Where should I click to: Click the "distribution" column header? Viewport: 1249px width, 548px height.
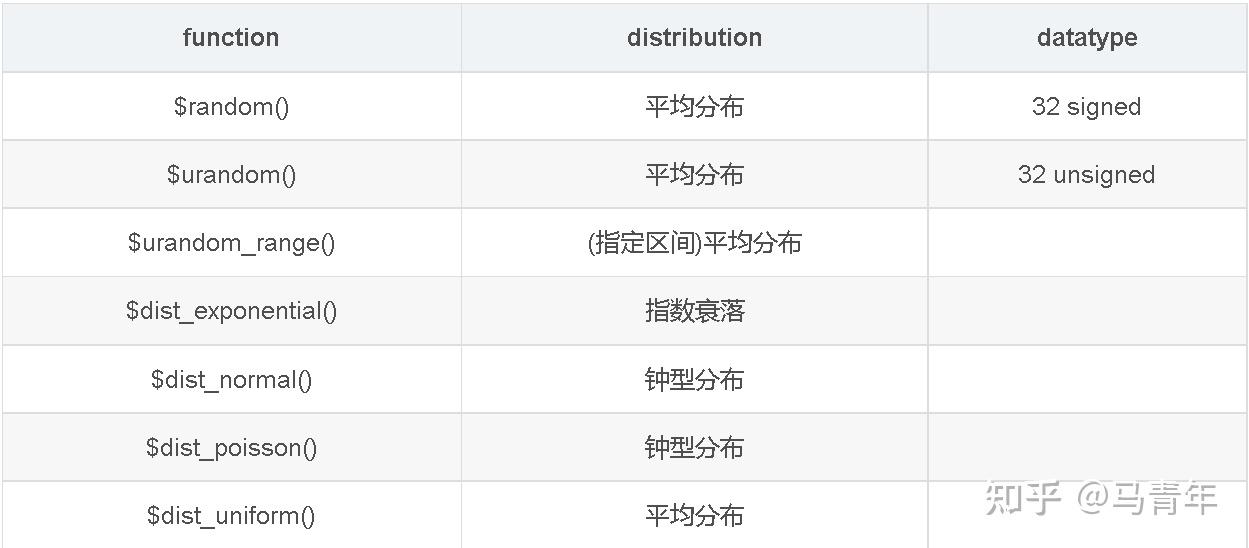694,38
